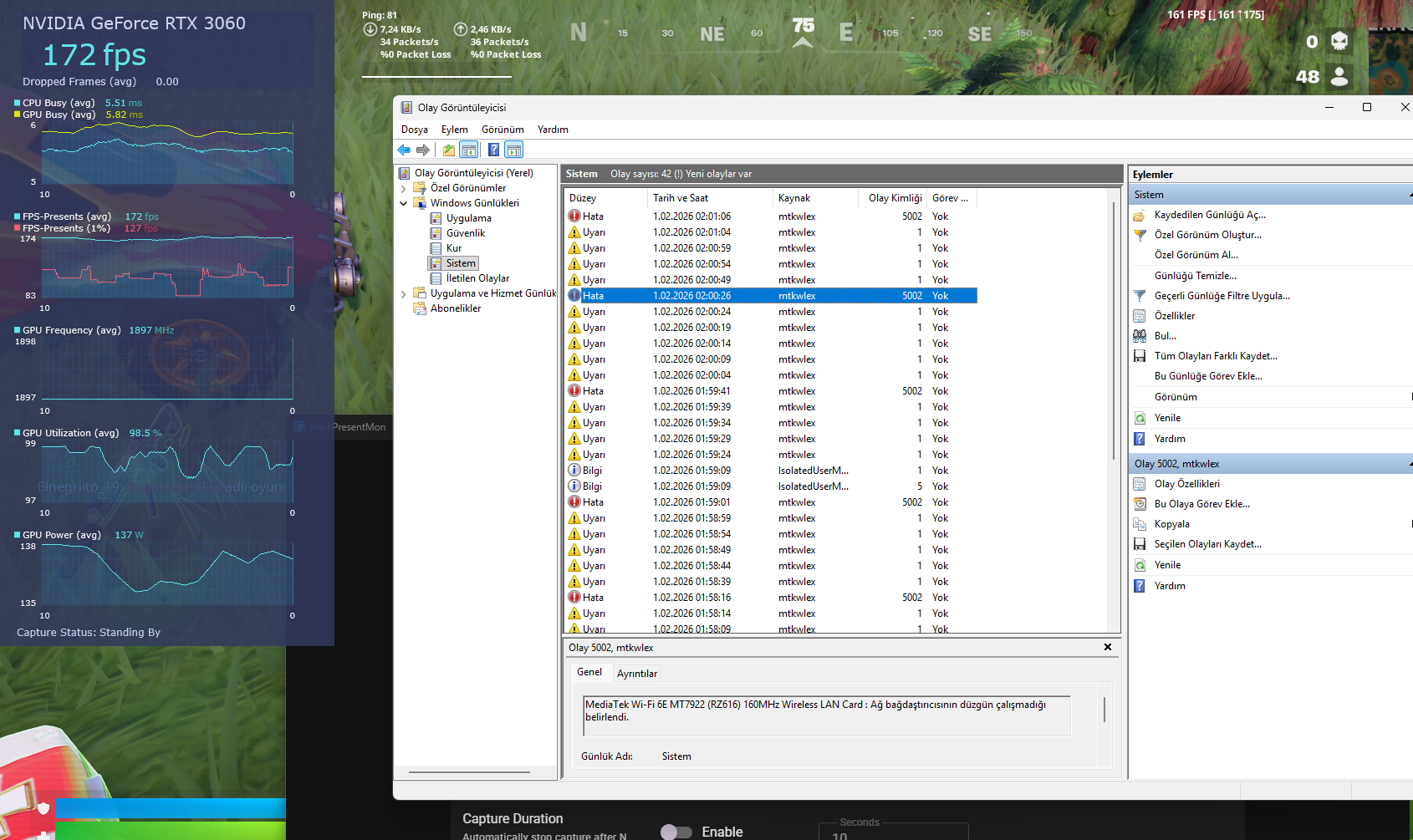Click the blue Help toolbar icon
Screen dimensions: 1413x840
pos(493,150)
